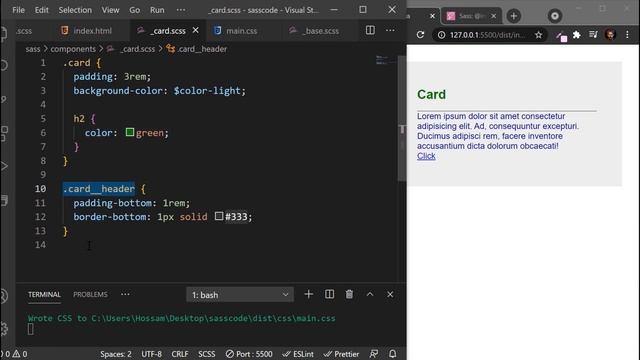Open the View menu
This screenshot has height=360, width=640.
click(110, 10)
